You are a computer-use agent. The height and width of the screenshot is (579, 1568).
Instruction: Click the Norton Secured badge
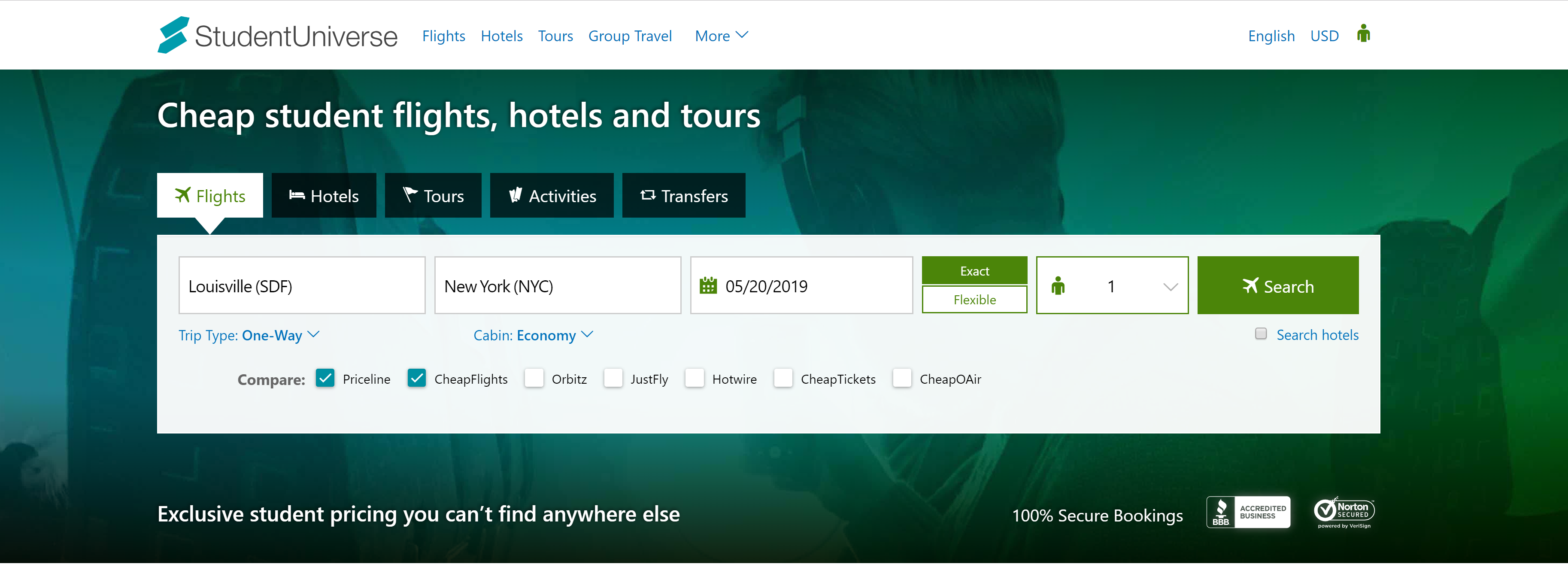coord(1344,512)
